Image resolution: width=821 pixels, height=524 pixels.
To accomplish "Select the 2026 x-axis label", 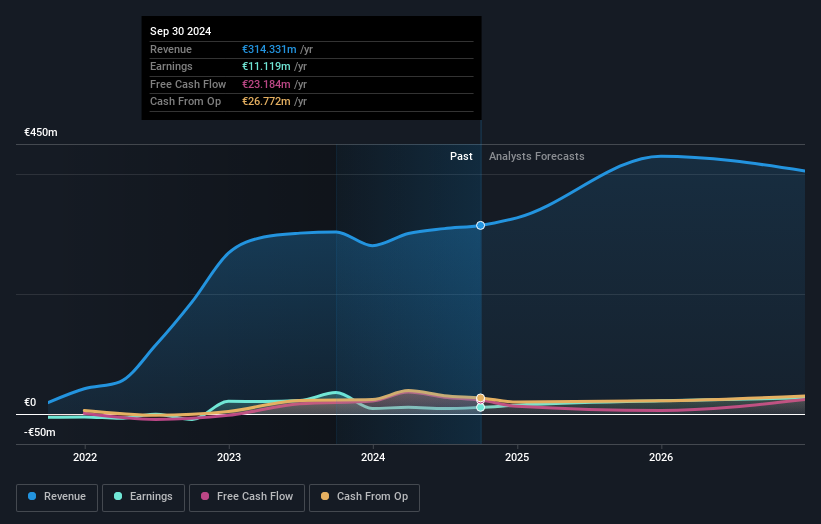I will click(x=661, y=458).
